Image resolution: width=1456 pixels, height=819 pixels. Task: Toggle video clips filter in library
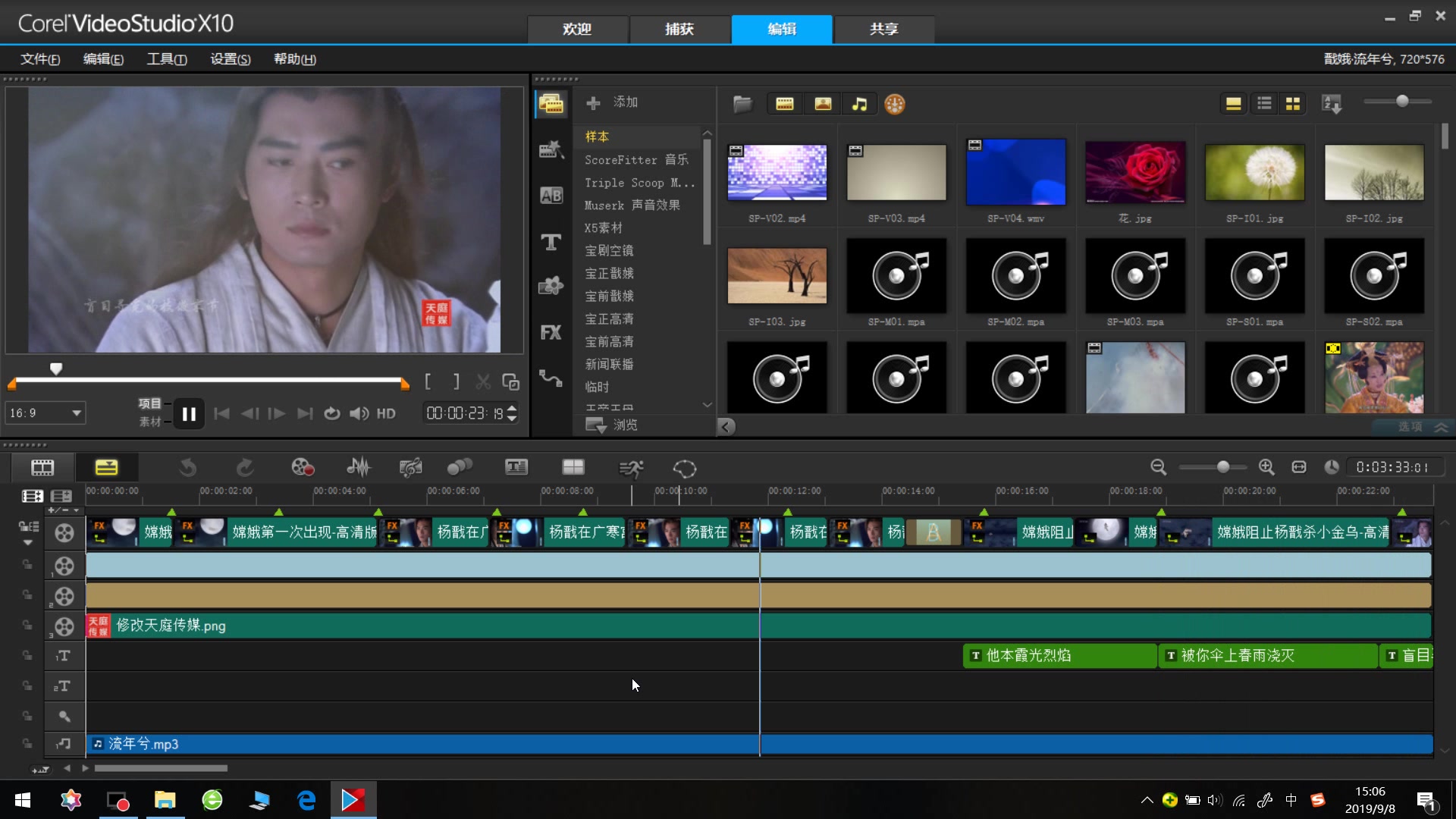coord(785,104)
